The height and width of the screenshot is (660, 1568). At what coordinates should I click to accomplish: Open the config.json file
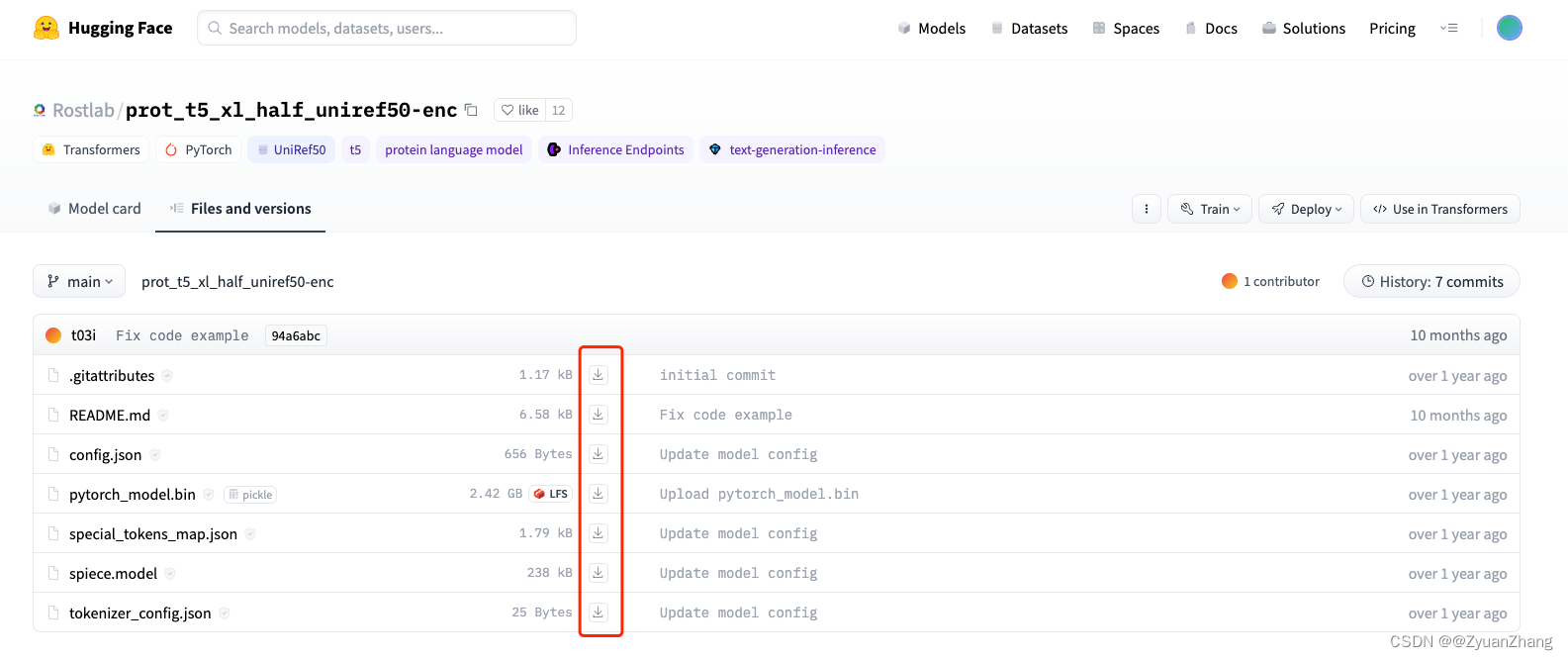click(106, 454)
